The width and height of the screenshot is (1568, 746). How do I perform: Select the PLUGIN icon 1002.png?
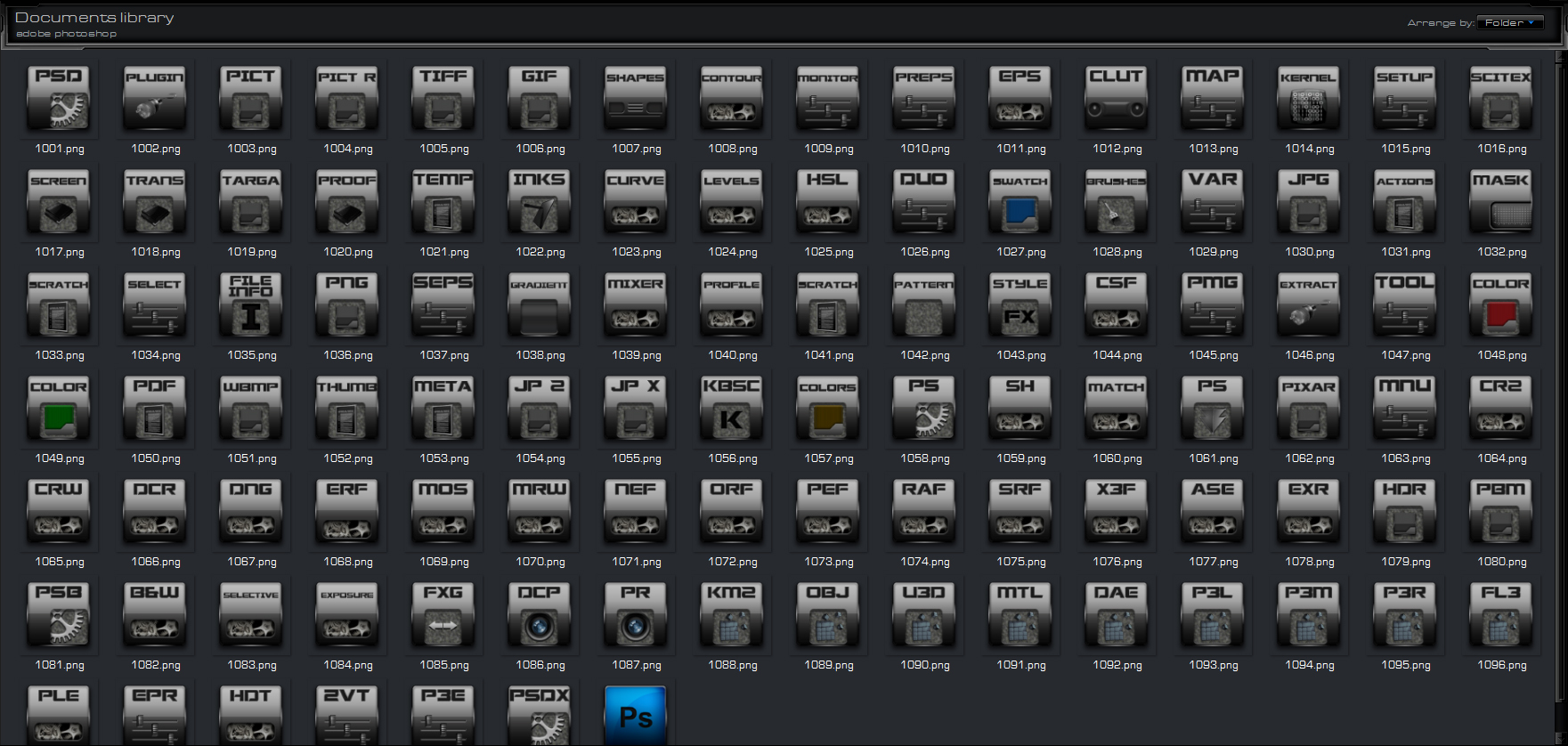(x=155, y=98)
